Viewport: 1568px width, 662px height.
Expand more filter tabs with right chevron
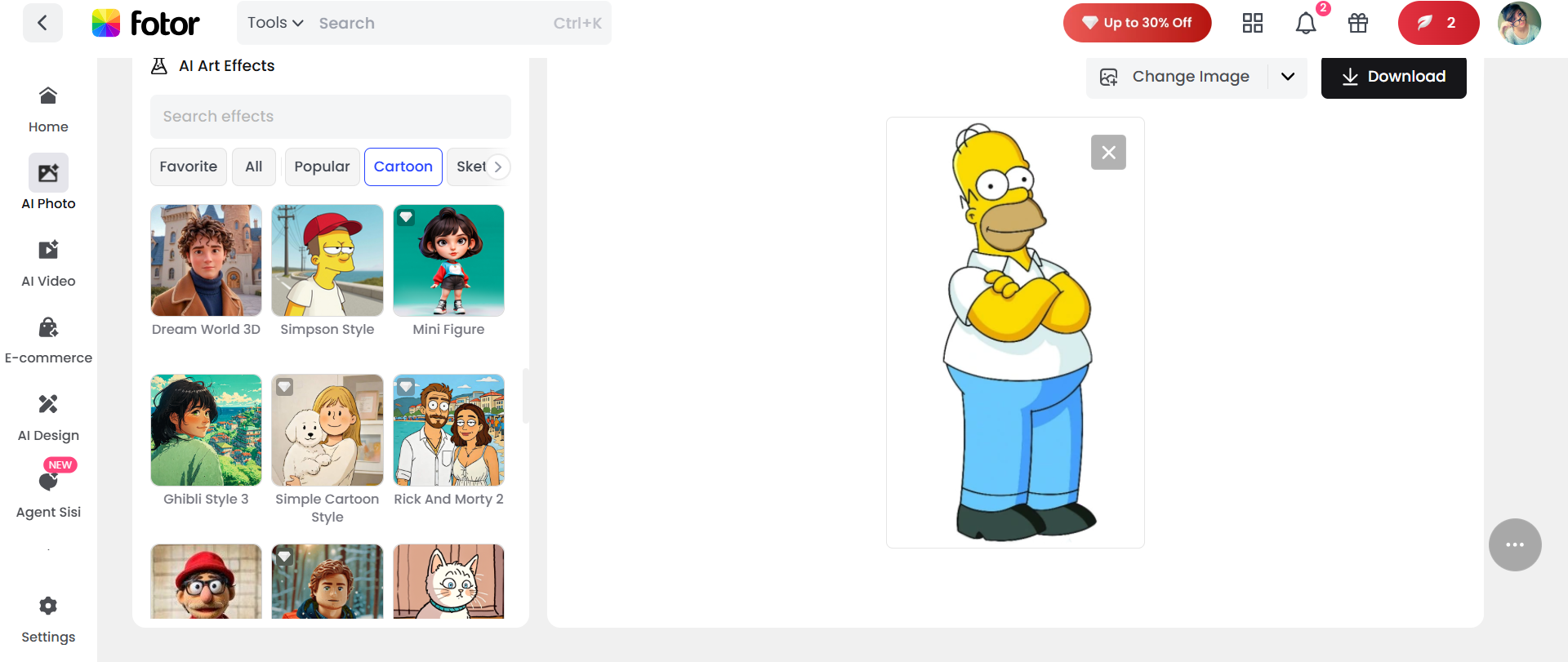coord(498,167)
